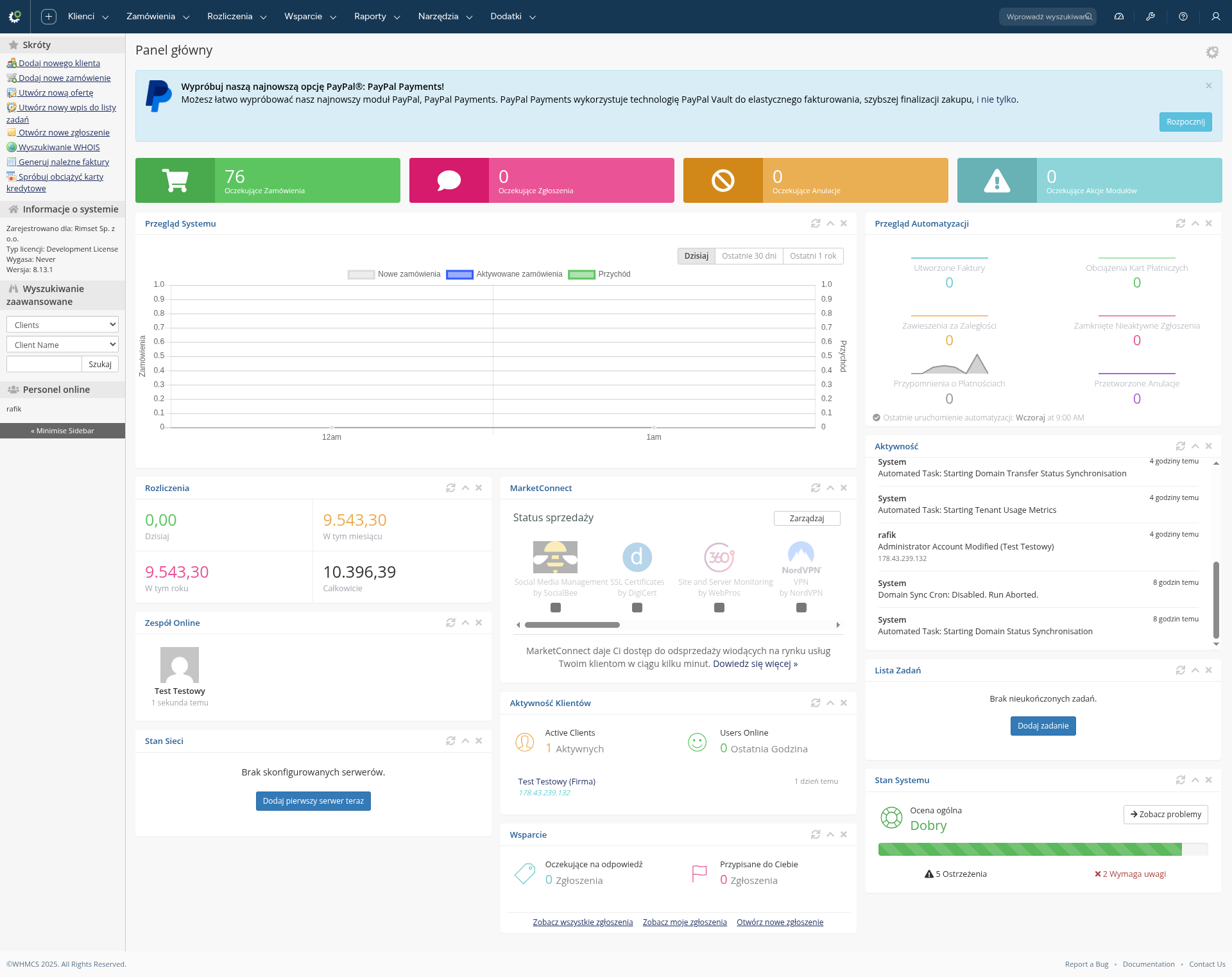Open the Rozliczenia top menu
The width and height of the screenshot is (1232, 977).
click(x=236, y=17)
